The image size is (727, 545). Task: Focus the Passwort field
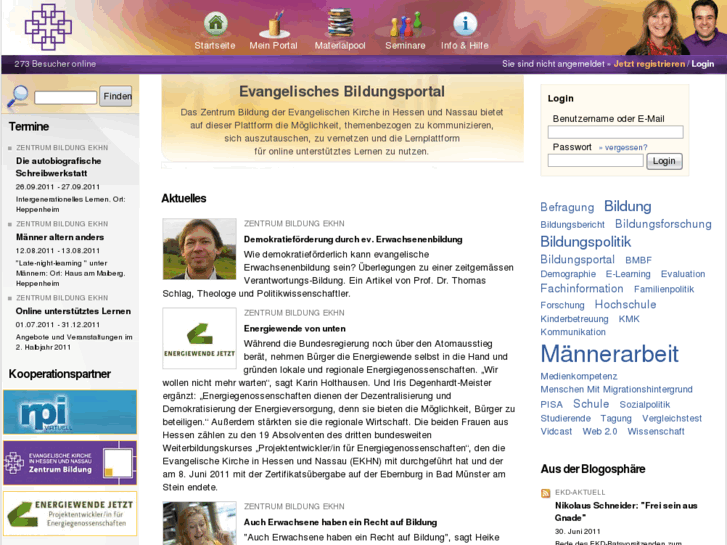tap(595, 160)
